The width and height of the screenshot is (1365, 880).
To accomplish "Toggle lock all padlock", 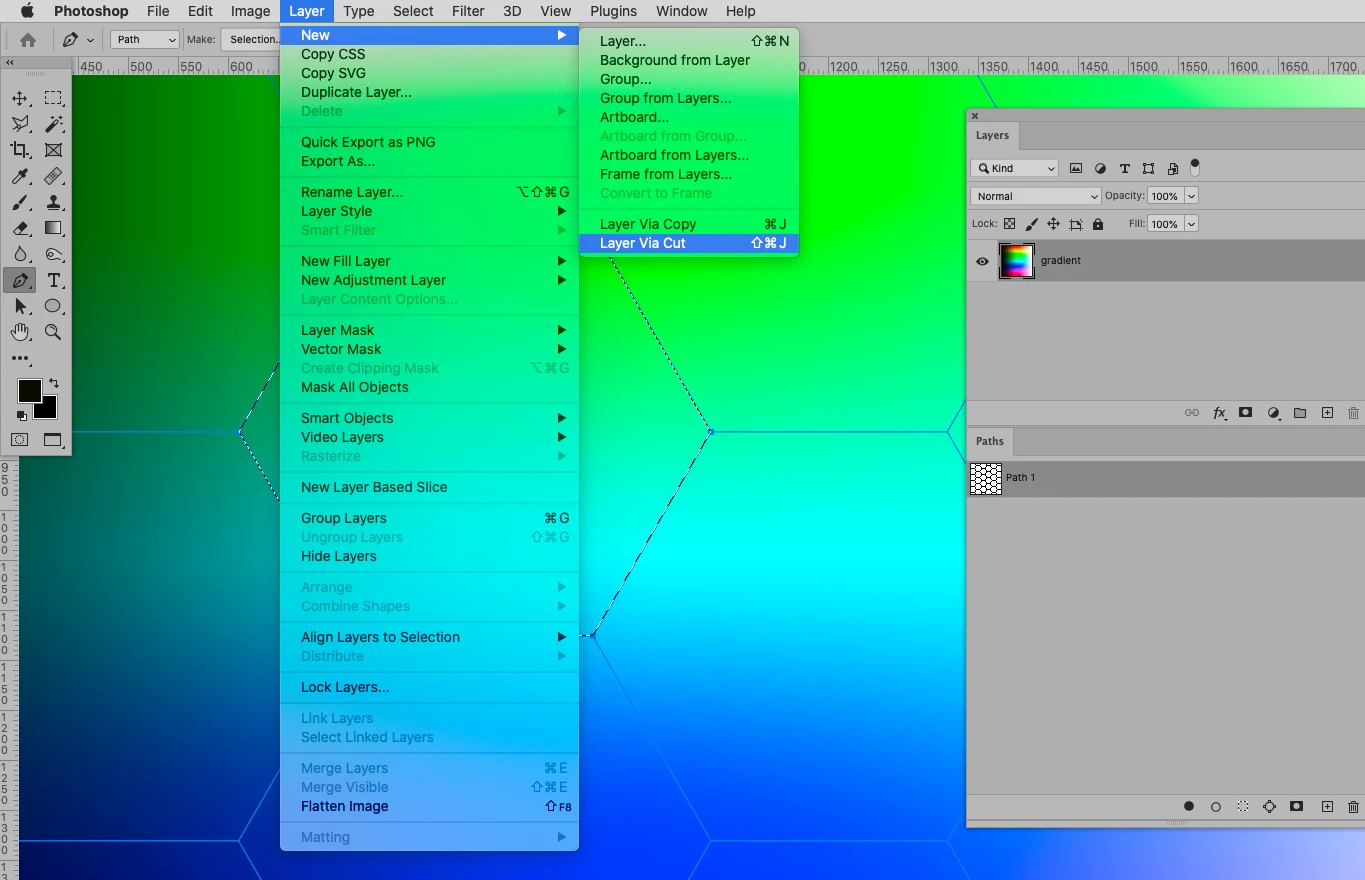I will [x=1098, y=224].
